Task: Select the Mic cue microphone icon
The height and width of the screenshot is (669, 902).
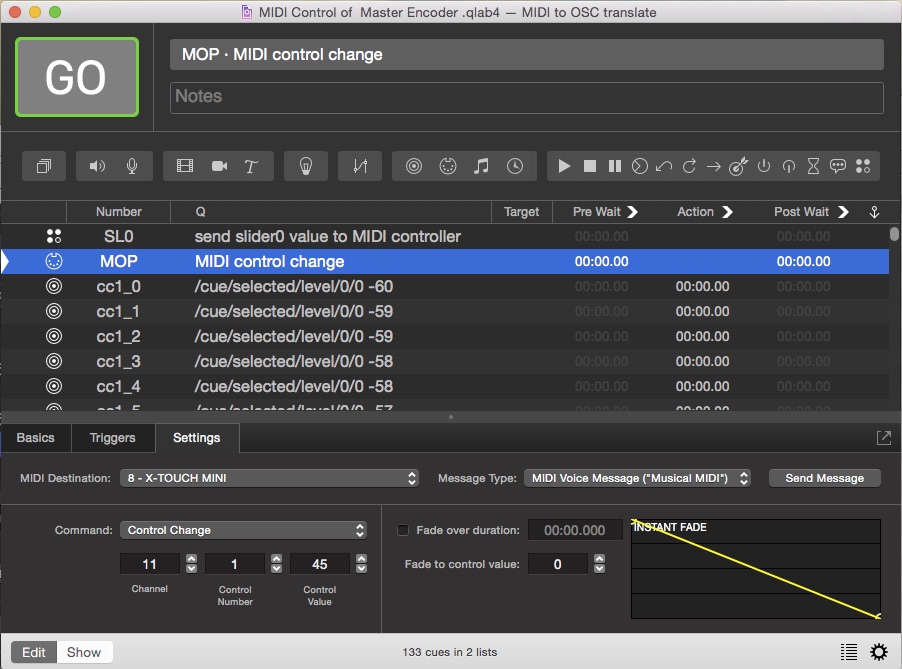Action: pyautogui.click(x=131, y=166)
